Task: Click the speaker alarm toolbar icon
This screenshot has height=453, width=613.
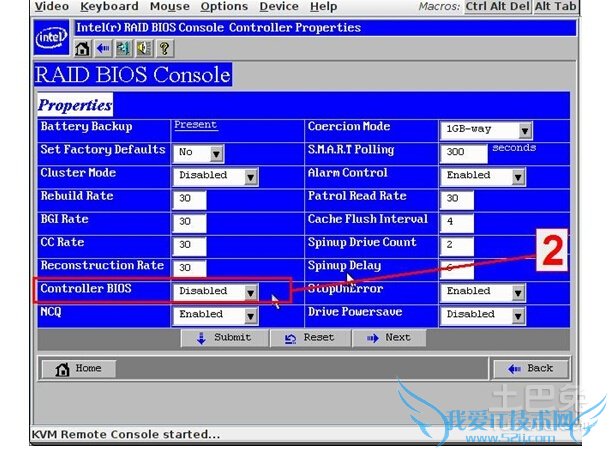Action: pyautogui.click(x=144, y=48)
